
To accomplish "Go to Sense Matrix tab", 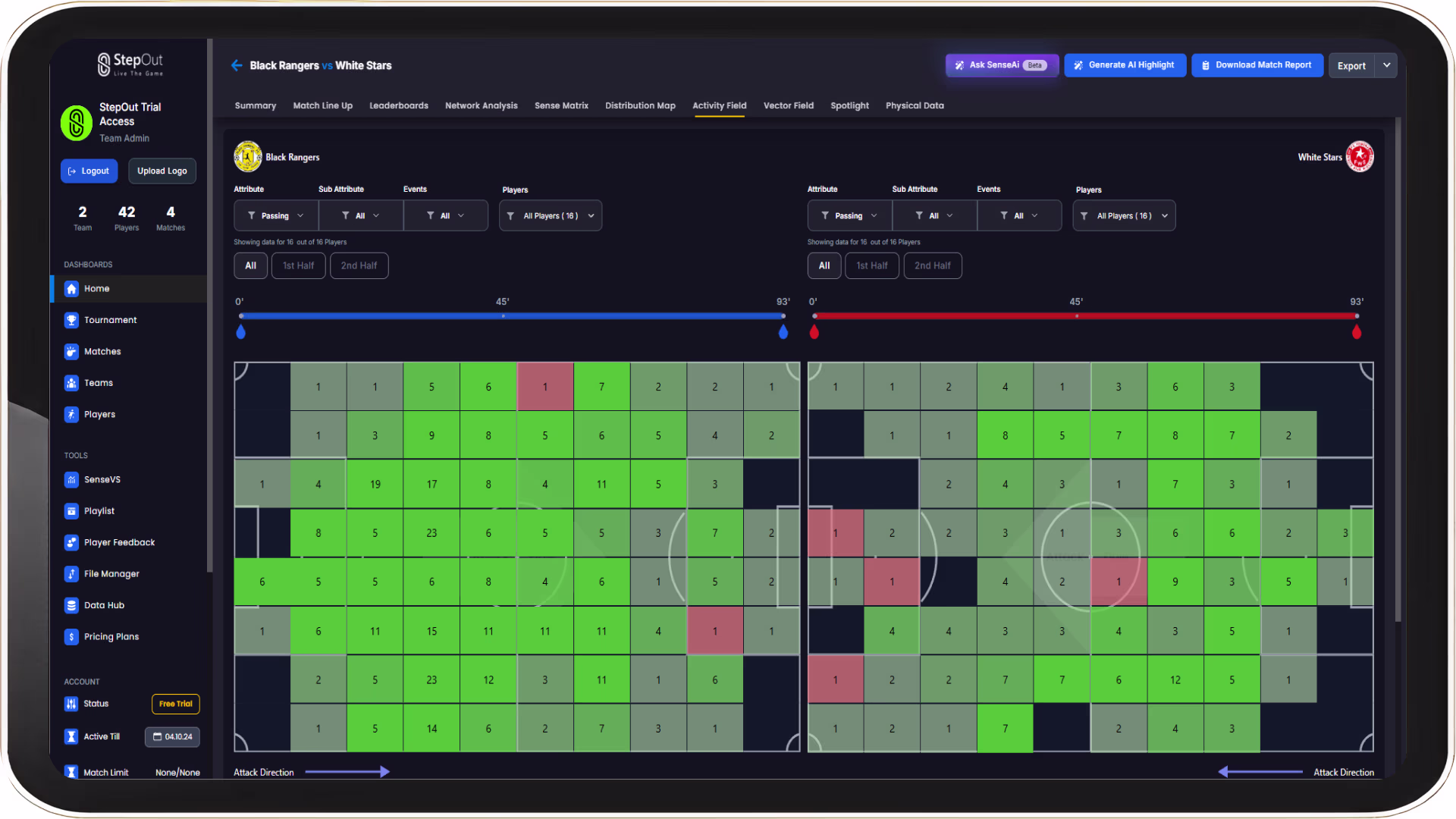I will pos(561,106).
